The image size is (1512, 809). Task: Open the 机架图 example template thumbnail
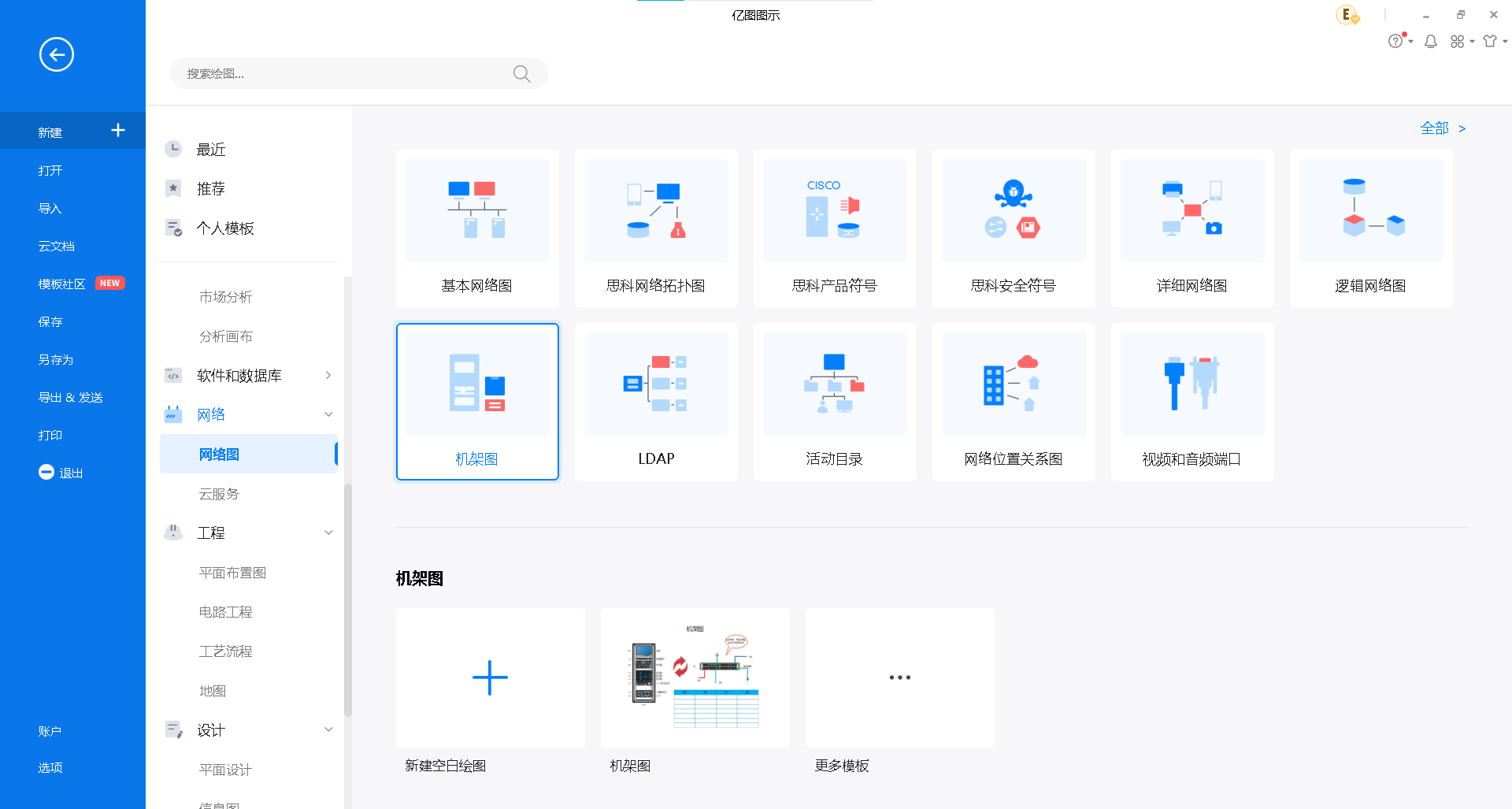pyautogui.click(x=695, y=677)
